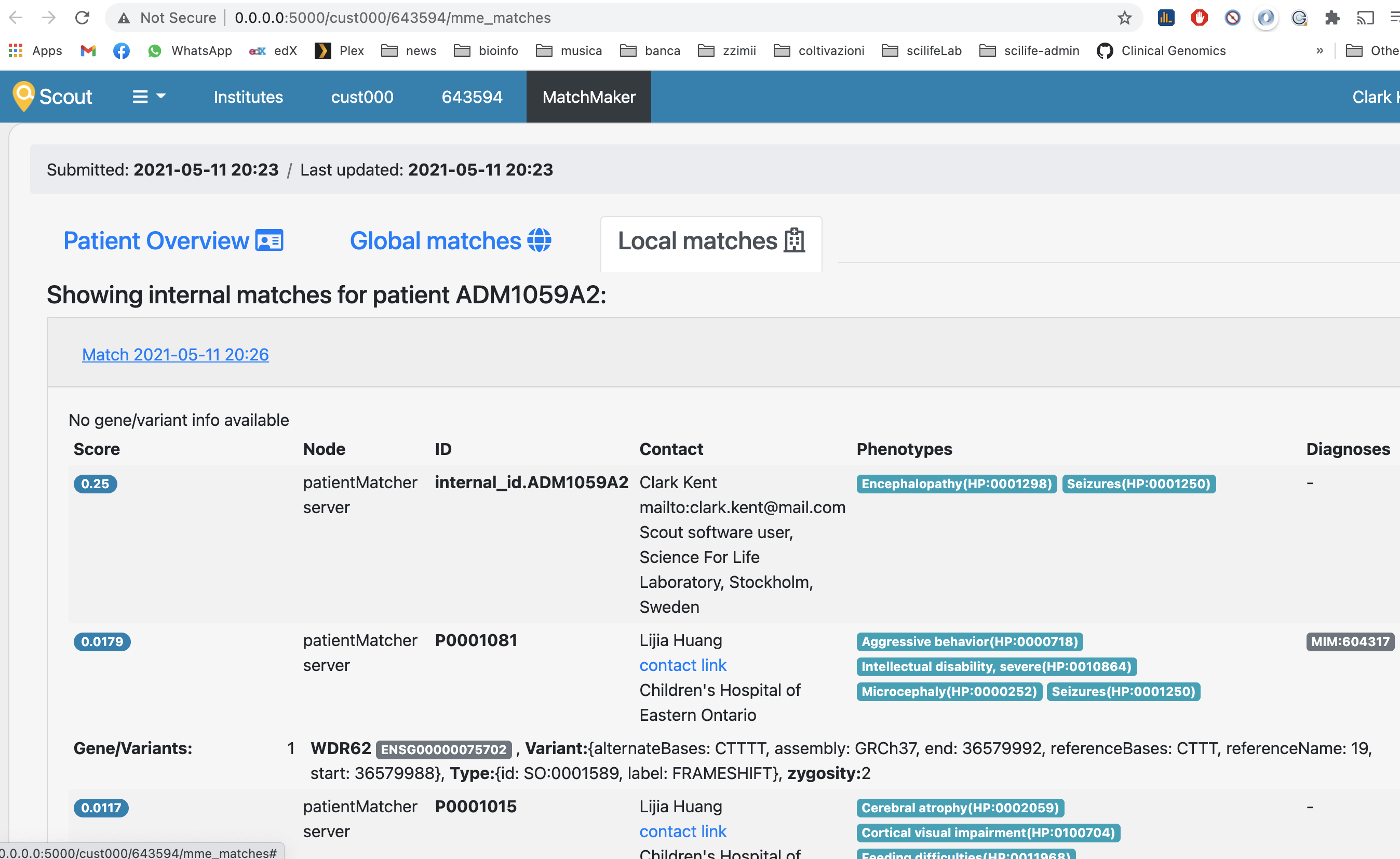This screenshot has height=859, width=1400.
Task: Click the Intellectual disability, severe badge
Action: [x=997, y=666]
